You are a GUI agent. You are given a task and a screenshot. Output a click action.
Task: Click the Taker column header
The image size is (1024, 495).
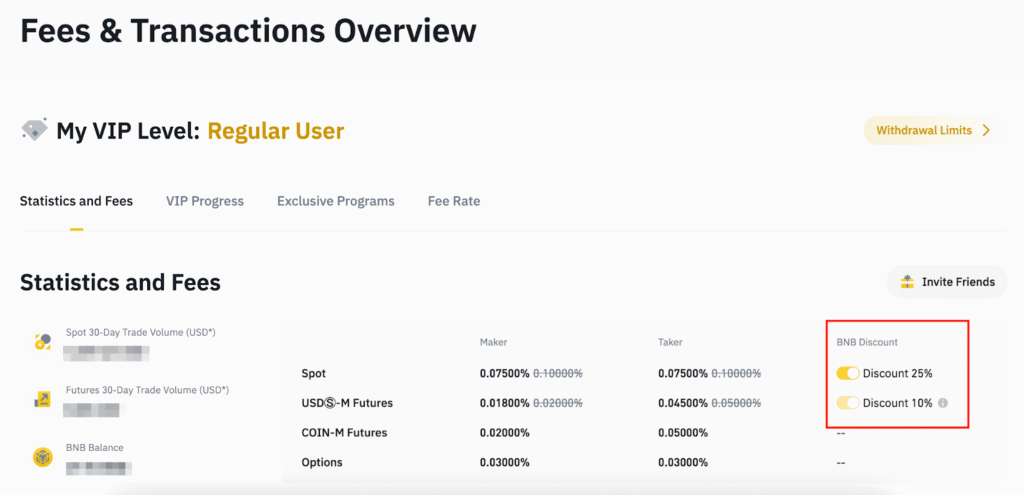(x=671, y=342)
